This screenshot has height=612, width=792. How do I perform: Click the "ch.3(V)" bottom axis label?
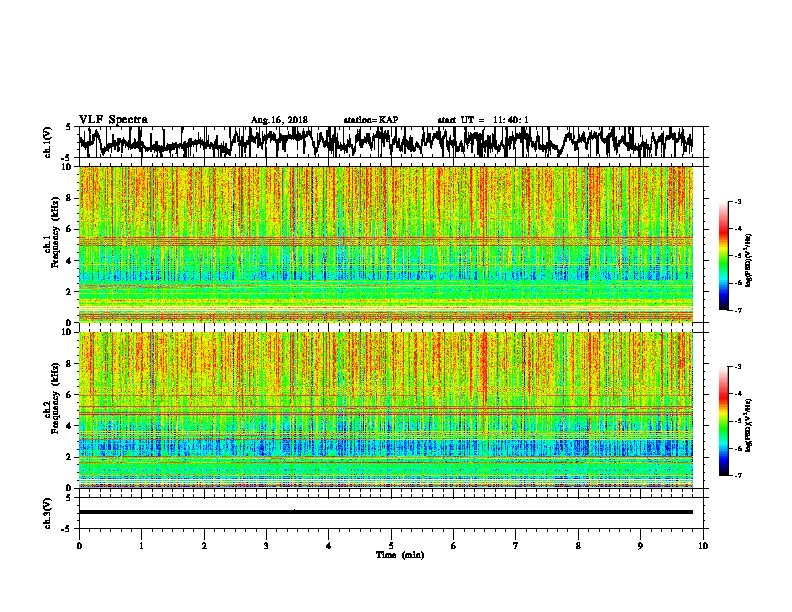(48, 513)
